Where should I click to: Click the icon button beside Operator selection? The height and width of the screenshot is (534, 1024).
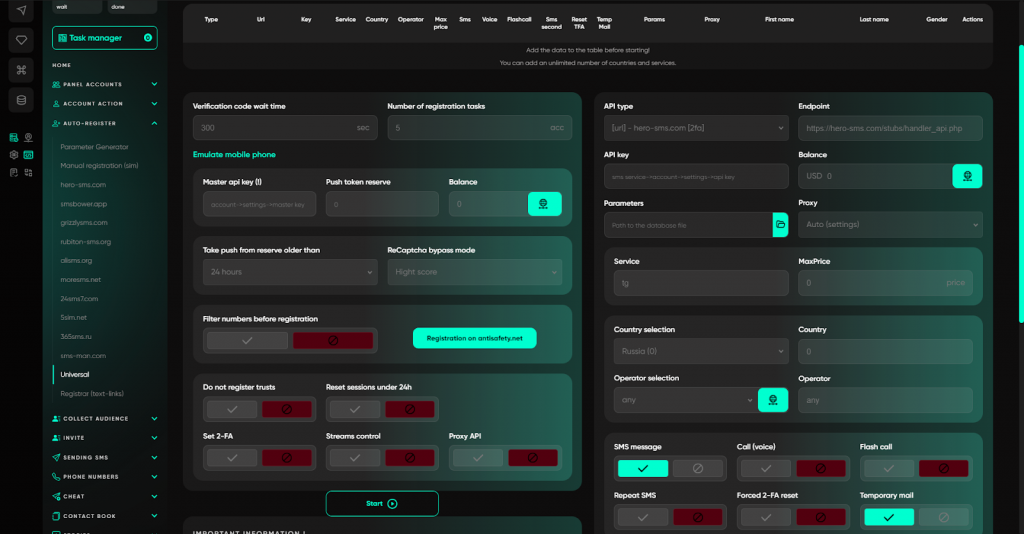point(773,400)
